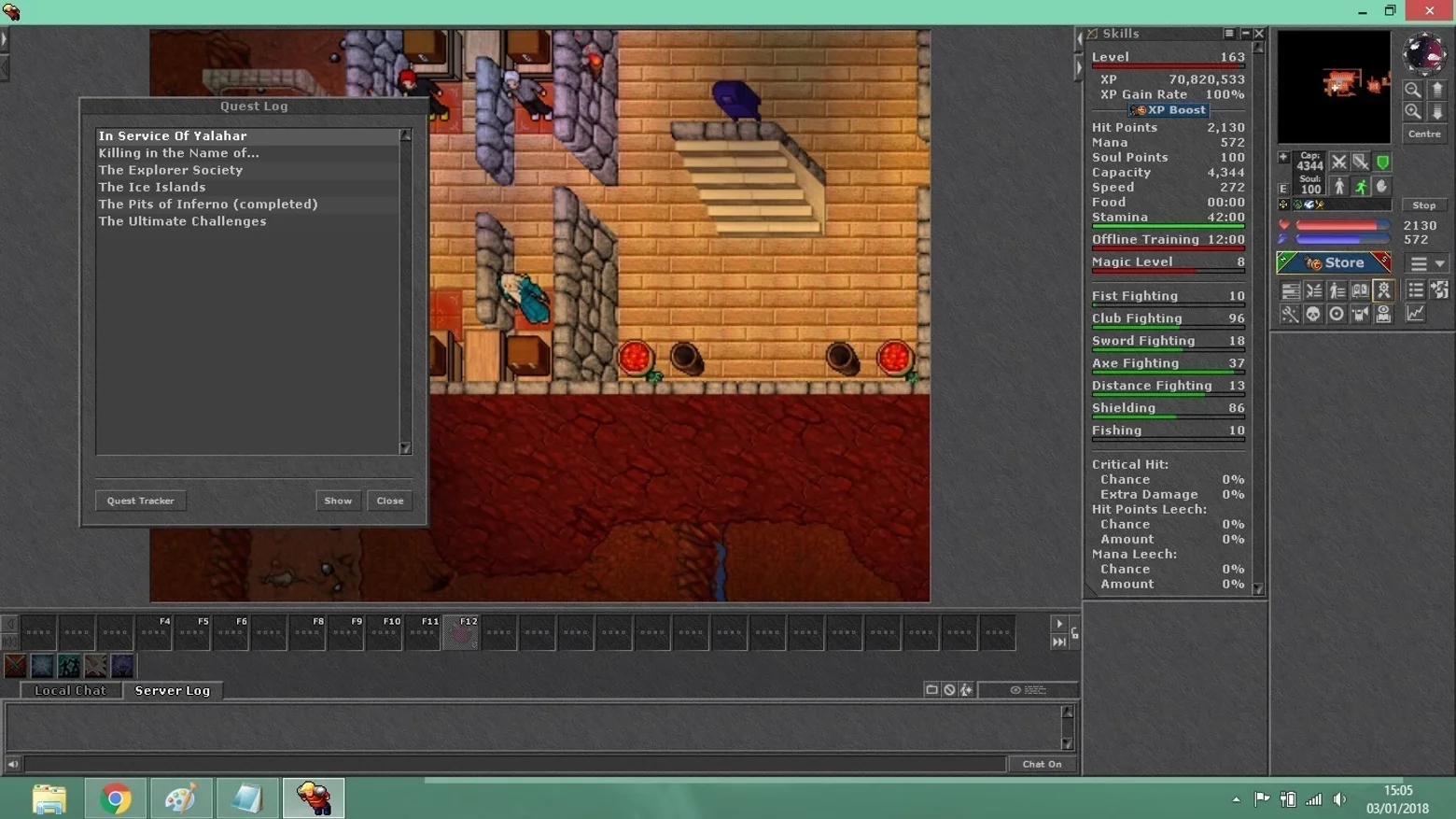Open the bulleted list icon near Store

click(1416, 290)
